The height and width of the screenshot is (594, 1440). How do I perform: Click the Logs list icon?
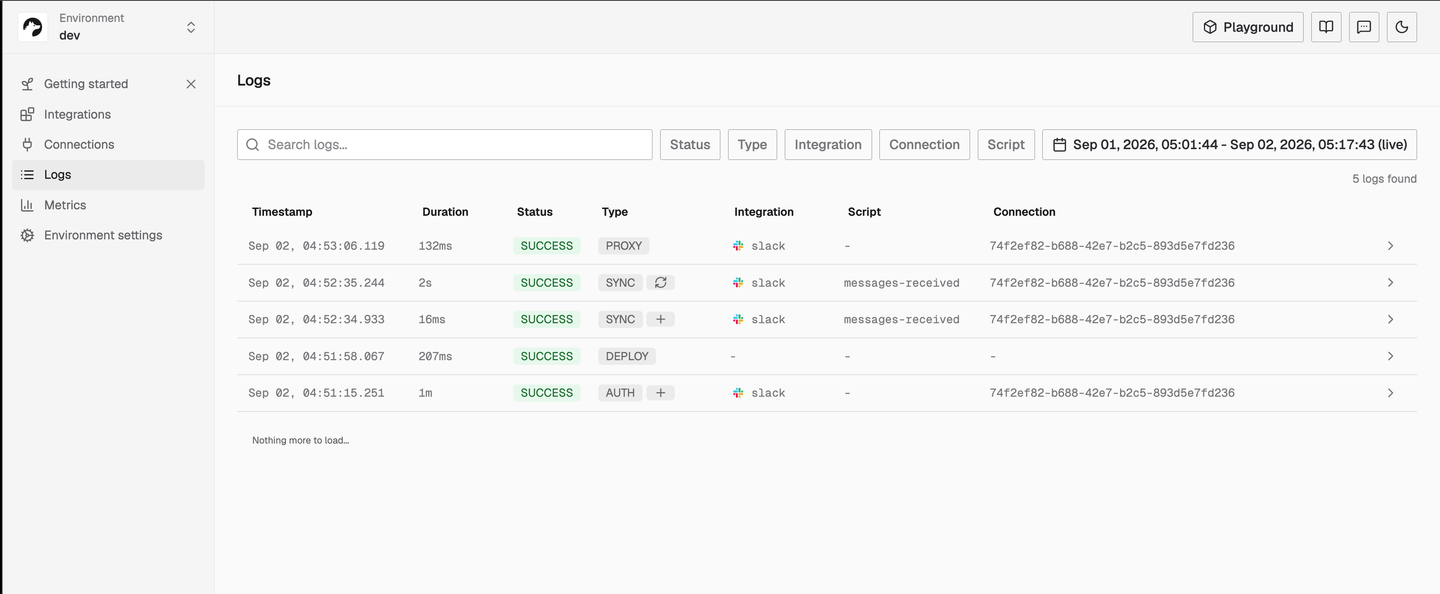(x=27, y=174)
